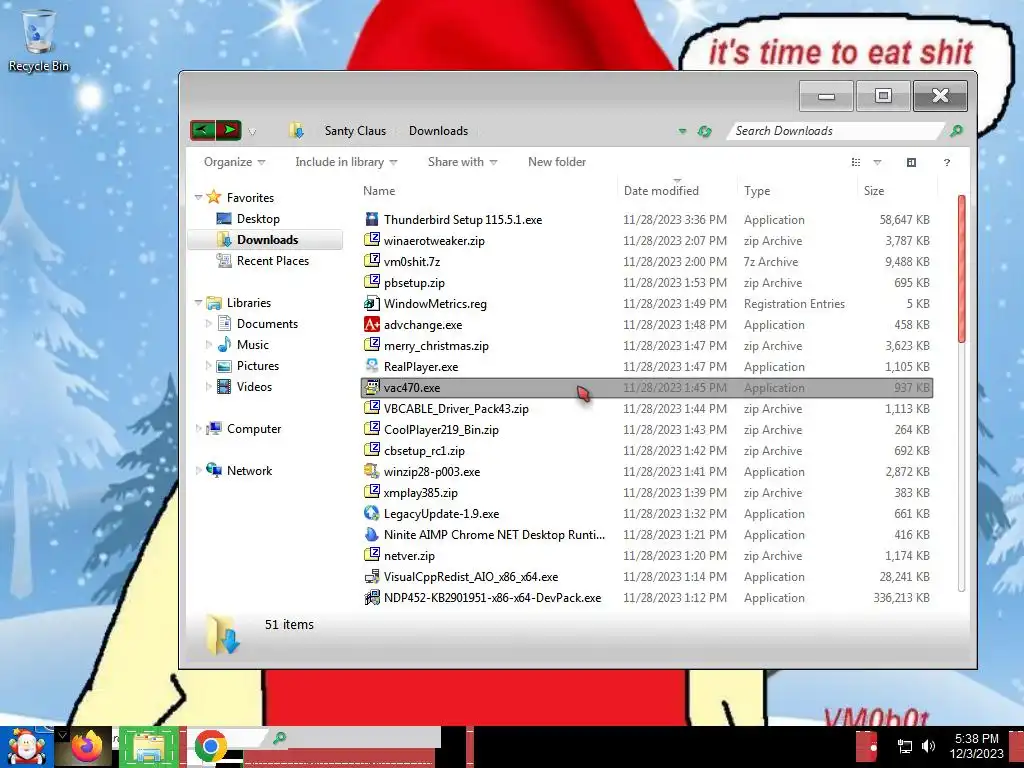Click the green Forward navigation arrow
The height and width of the screenshot is (768, 1024).
(229, 130)
